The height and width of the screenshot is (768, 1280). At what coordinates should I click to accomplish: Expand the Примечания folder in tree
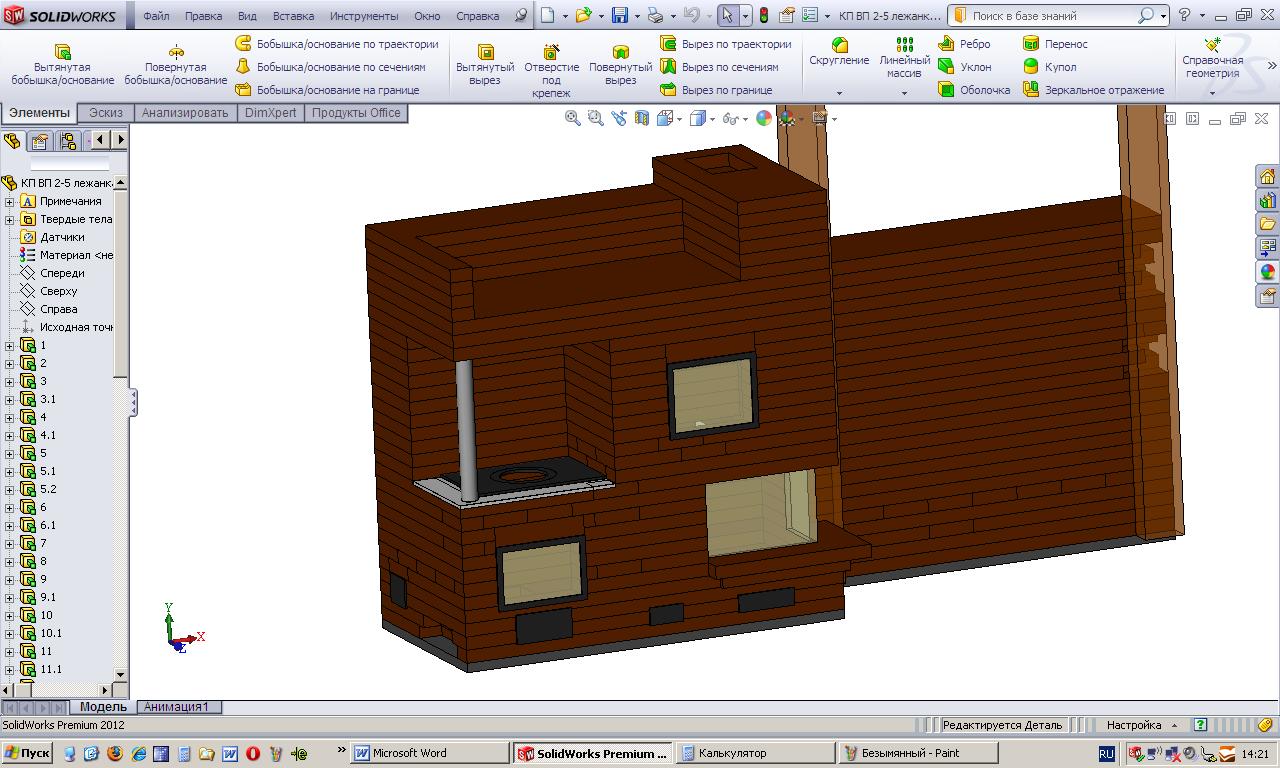tap(10, 201)
